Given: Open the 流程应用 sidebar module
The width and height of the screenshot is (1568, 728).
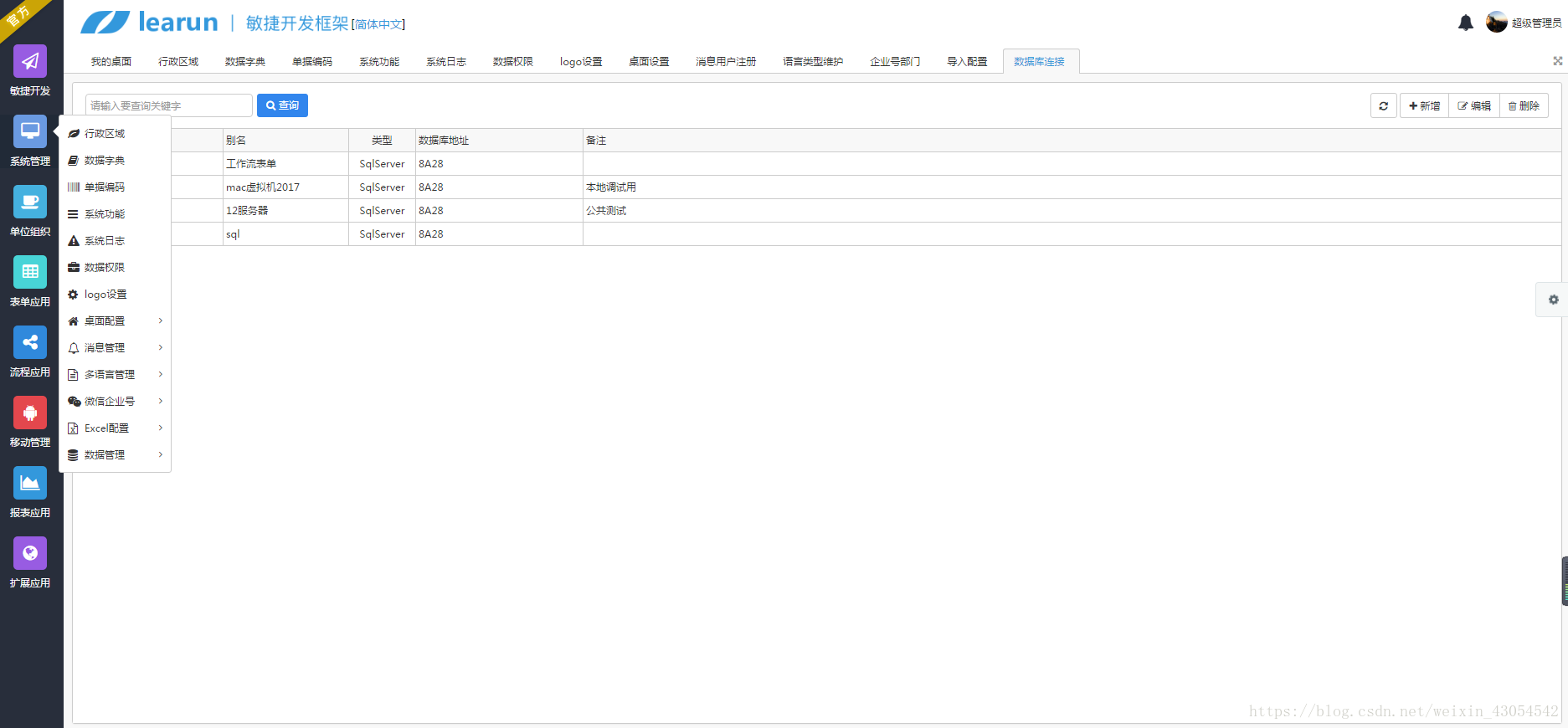Looking at the screenshot, I should [x=30, y=352].
